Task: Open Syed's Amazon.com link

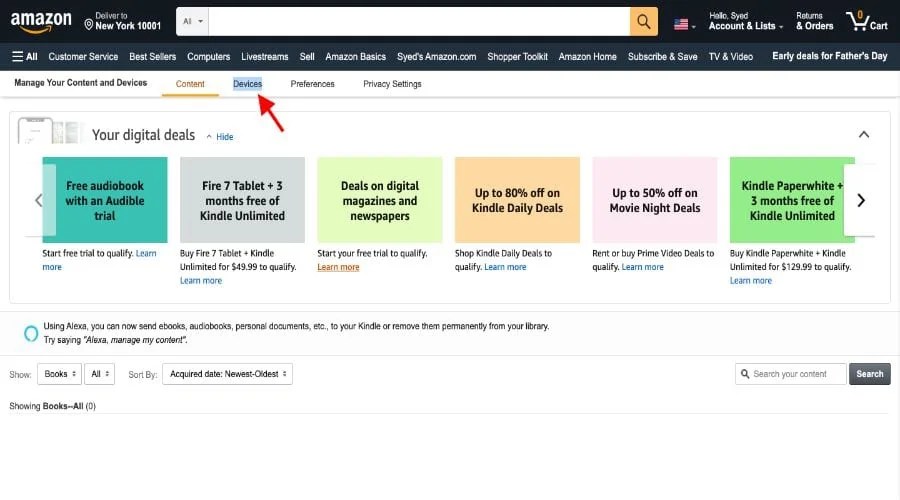Action: coord(436,56)
